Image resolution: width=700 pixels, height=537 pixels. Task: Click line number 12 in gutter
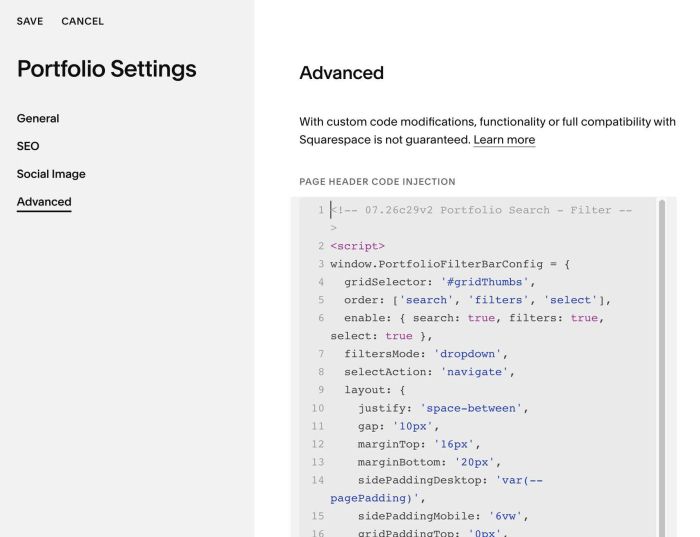click(x=318, y=444)
